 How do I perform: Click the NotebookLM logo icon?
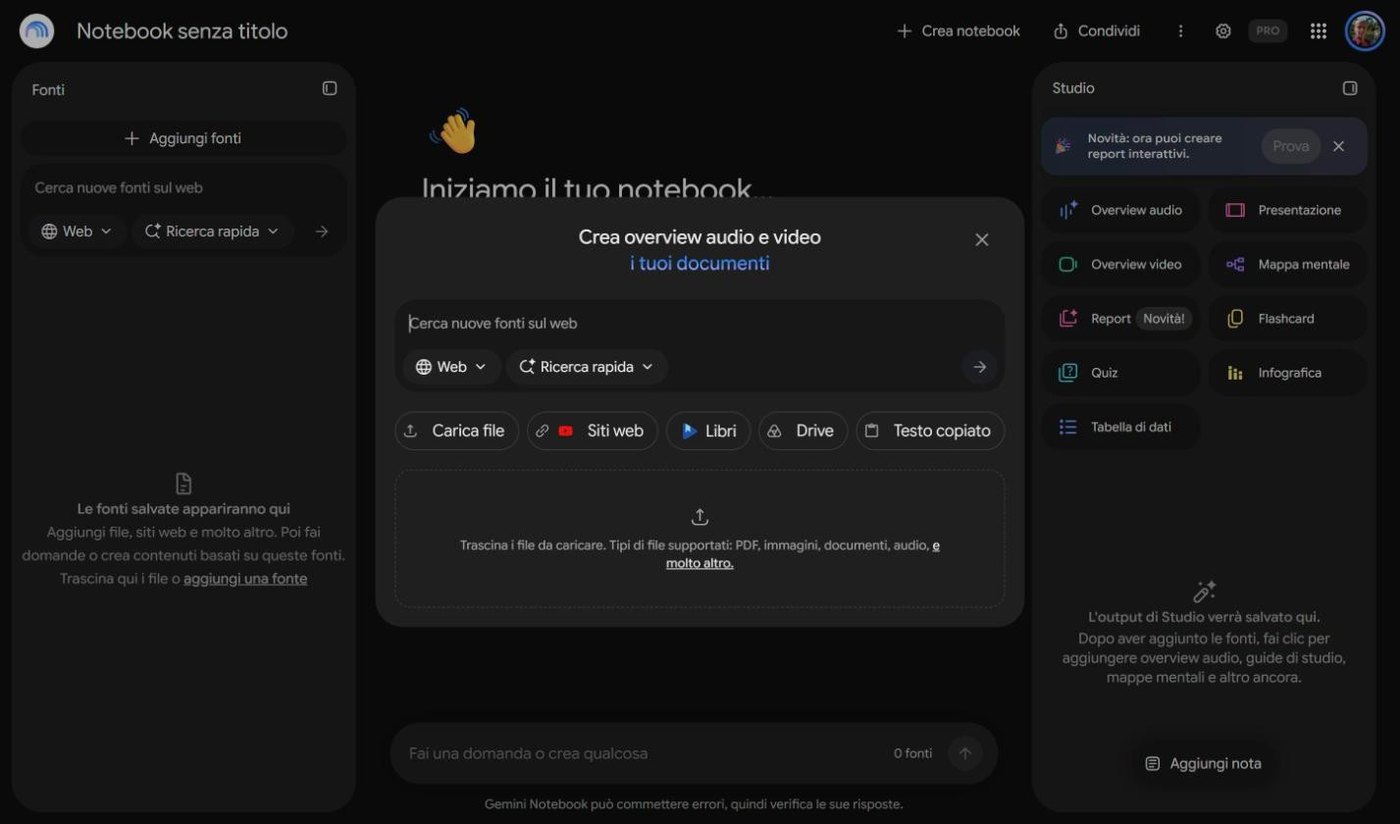pyautogui.click(x=37, y=31)
